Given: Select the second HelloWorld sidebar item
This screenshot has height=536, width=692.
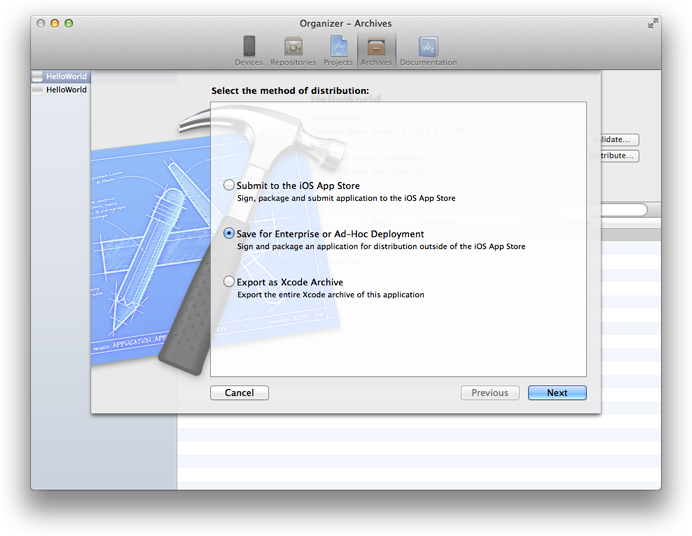Looking at the screenshot, I should click(x=61, y=90).
